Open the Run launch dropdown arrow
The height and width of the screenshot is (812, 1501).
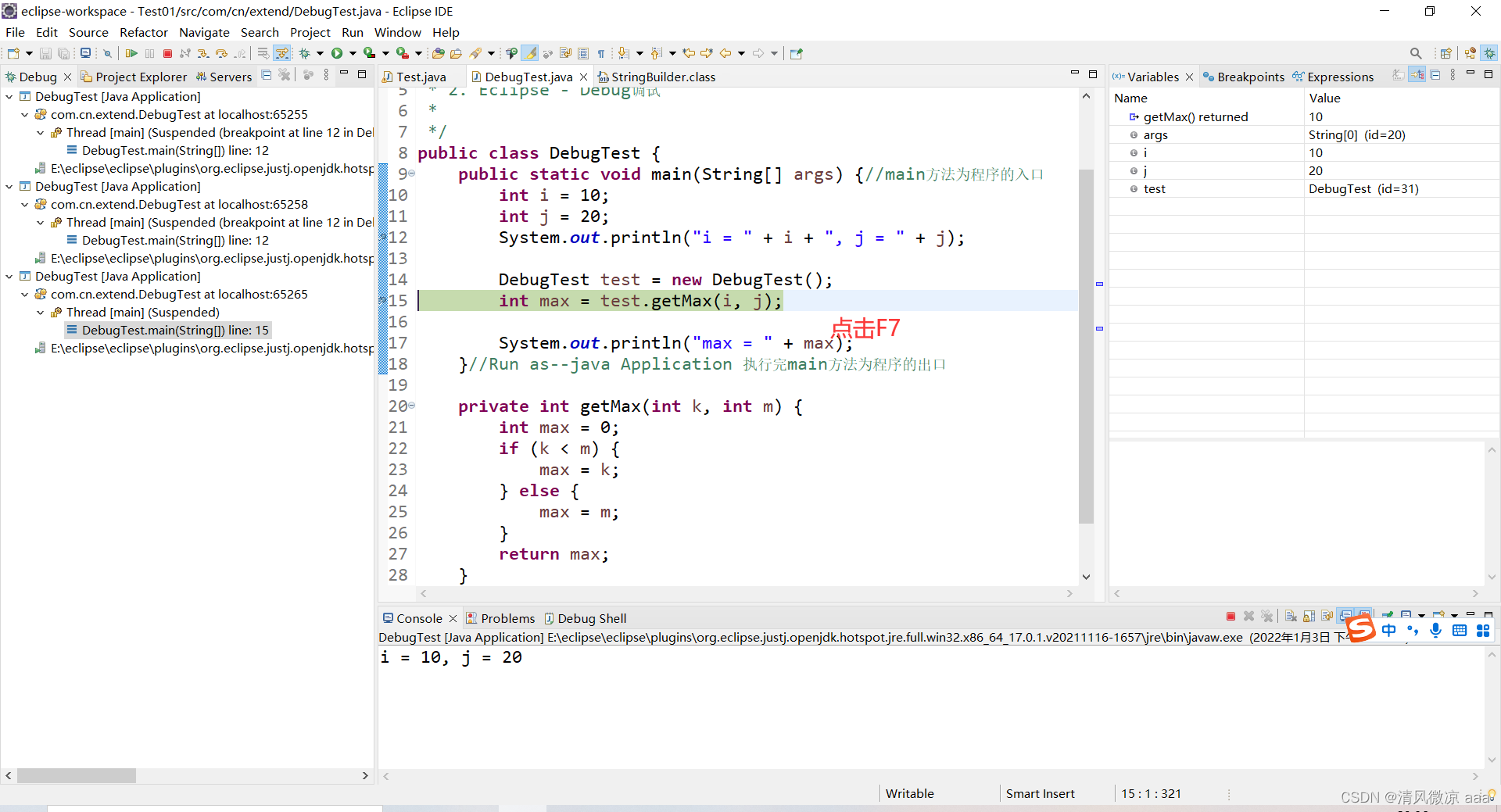[353, 53]
